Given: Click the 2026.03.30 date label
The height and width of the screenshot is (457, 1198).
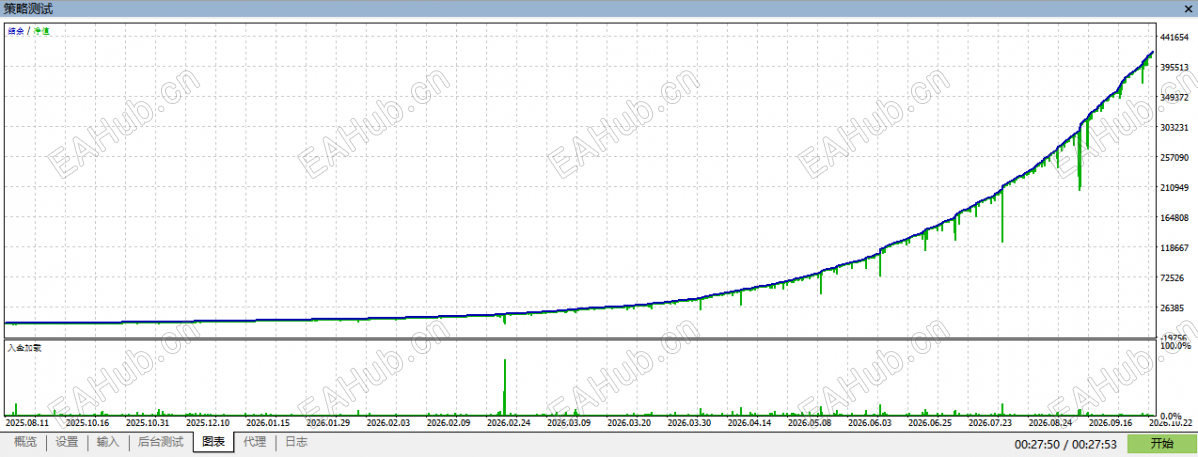Looking at the screenshot, I should [689, 422].
